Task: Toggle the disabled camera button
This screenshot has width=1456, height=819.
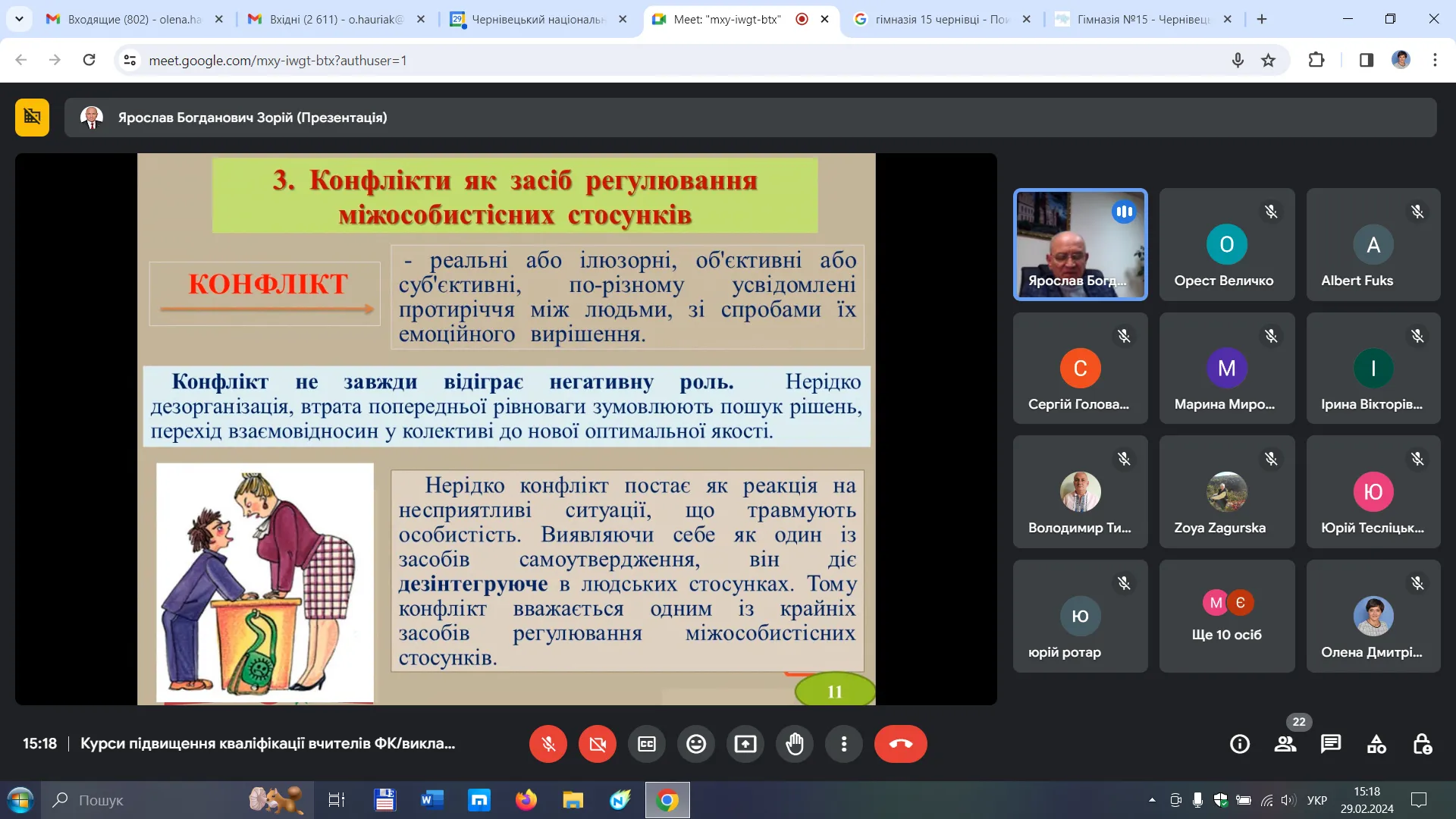Action: pos(598,744)
